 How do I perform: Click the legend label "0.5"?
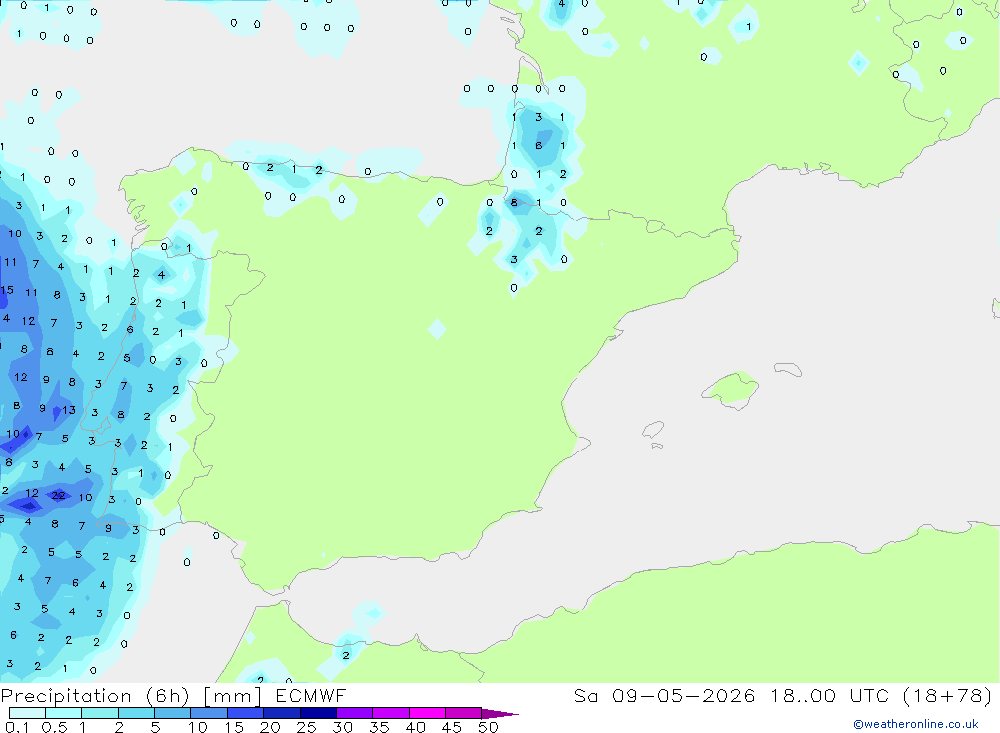click(54, 727)
